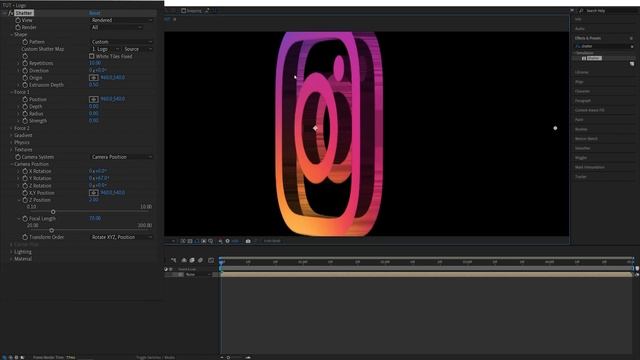
Task: Click the Y Rotation value field
Action: click(x=99, y=178)
